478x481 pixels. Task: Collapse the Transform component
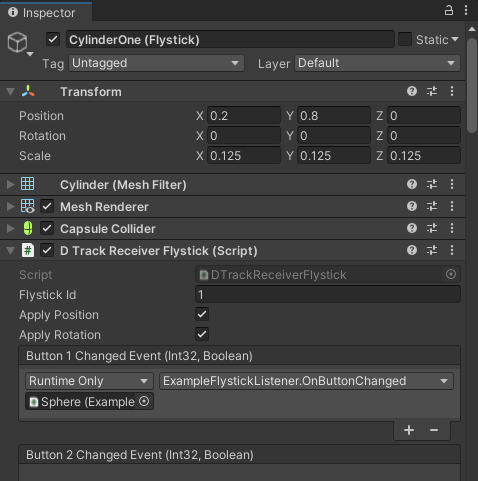pyautogui.click(x=11, y=91)
